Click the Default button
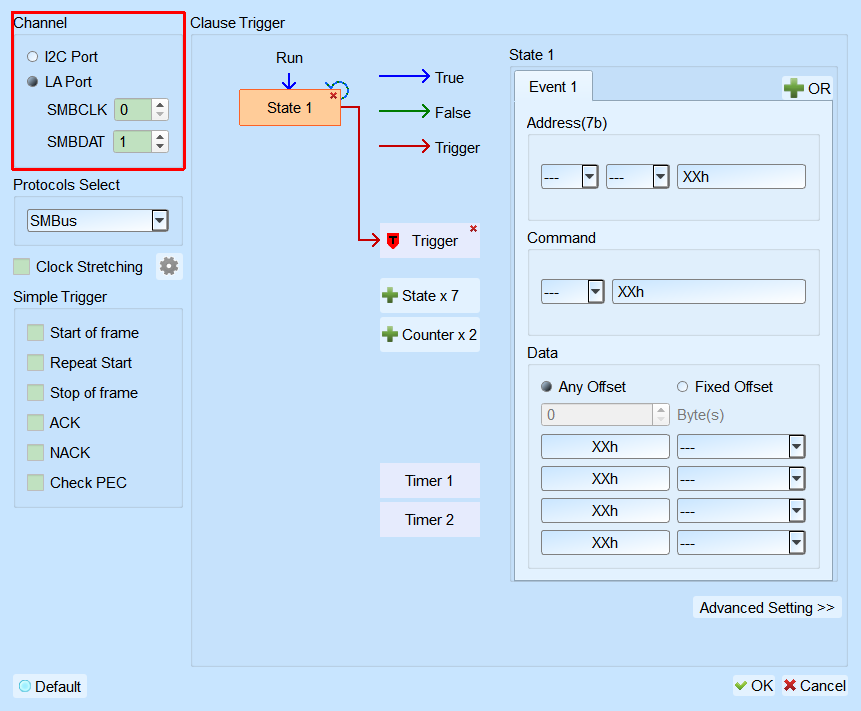The width and height of the screenshot is (861, 711). (50, 686)
